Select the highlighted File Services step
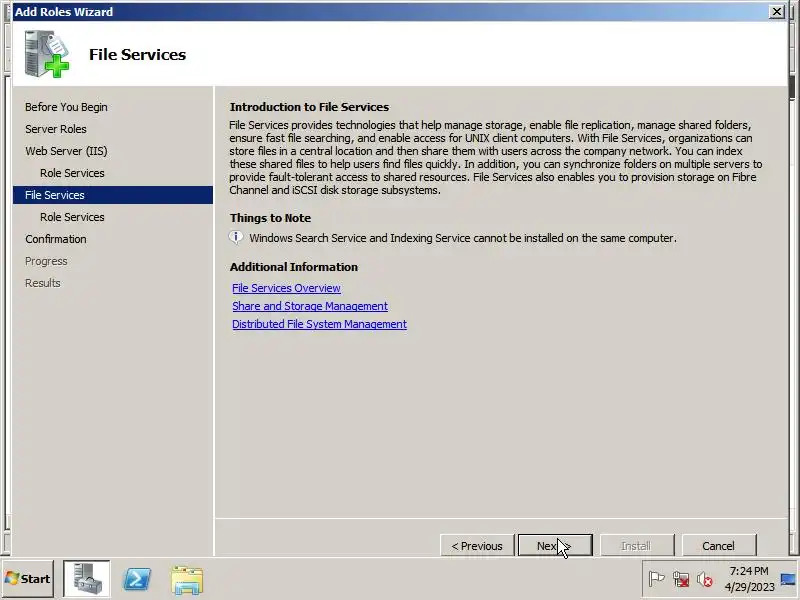This screenshot has width=800, height=600. click(x=113, y=194)
